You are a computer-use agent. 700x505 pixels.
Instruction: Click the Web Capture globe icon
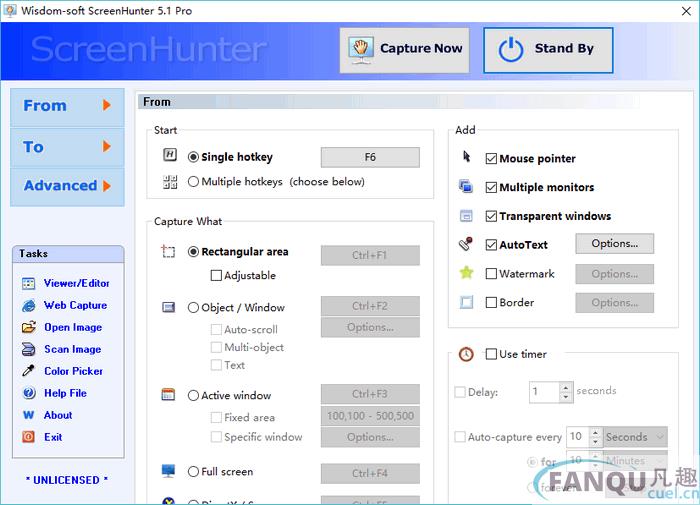(x=28, y=306)
